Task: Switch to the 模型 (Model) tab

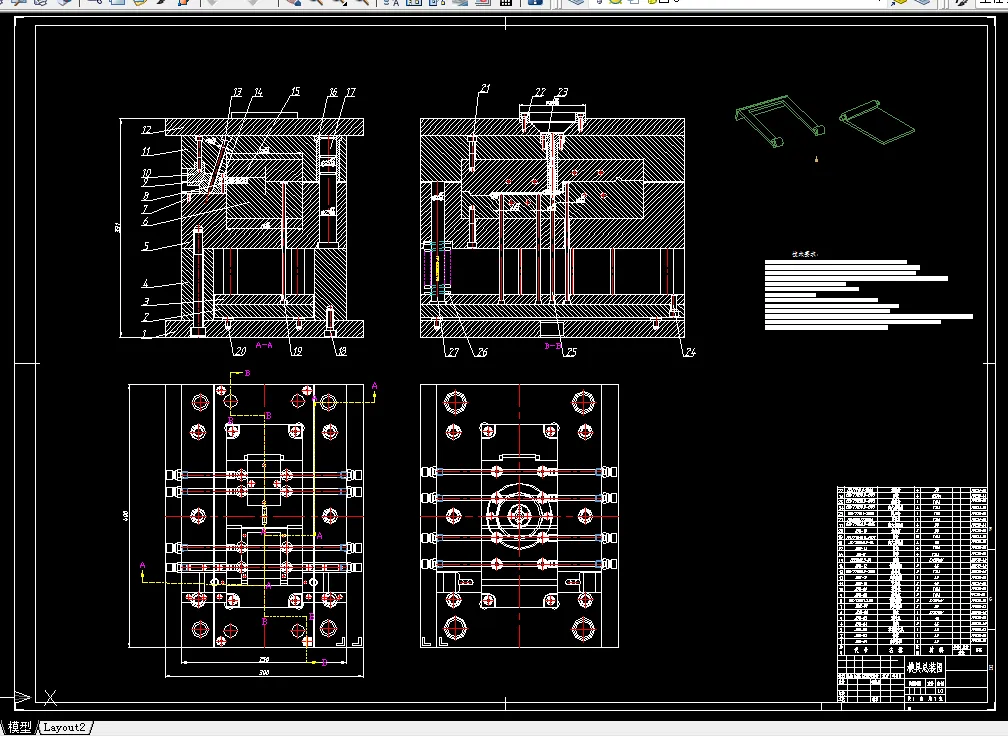Action: click(x=19, y=727)
